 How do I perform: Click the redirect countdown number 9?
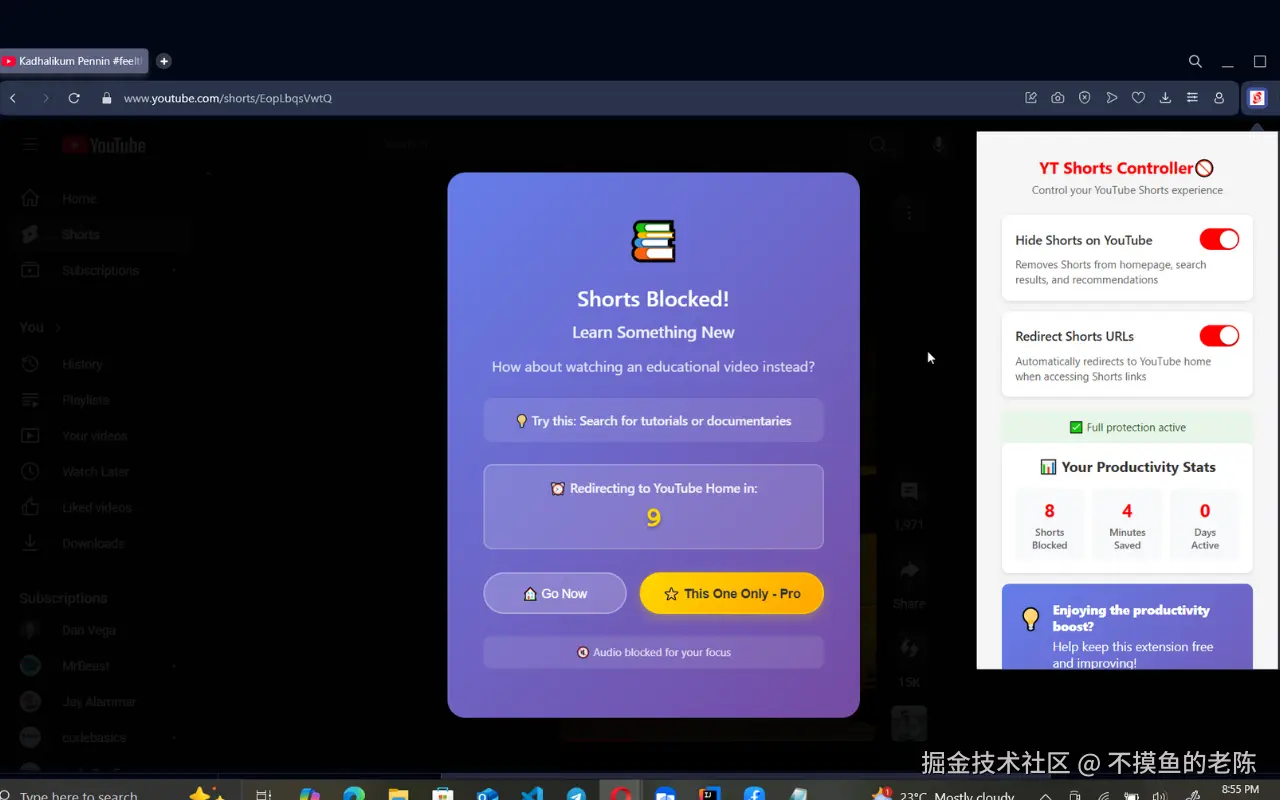pos(653,518)
